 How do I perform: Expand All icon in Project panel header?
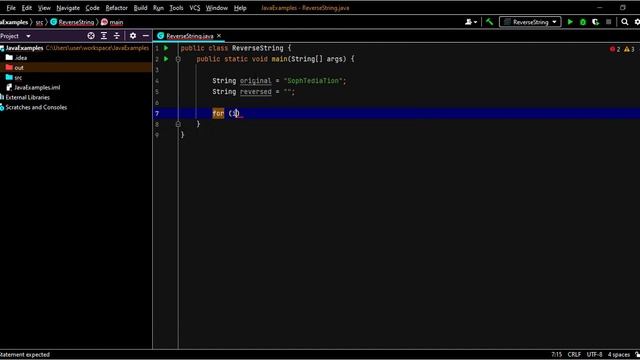click(x=104, y=36)
